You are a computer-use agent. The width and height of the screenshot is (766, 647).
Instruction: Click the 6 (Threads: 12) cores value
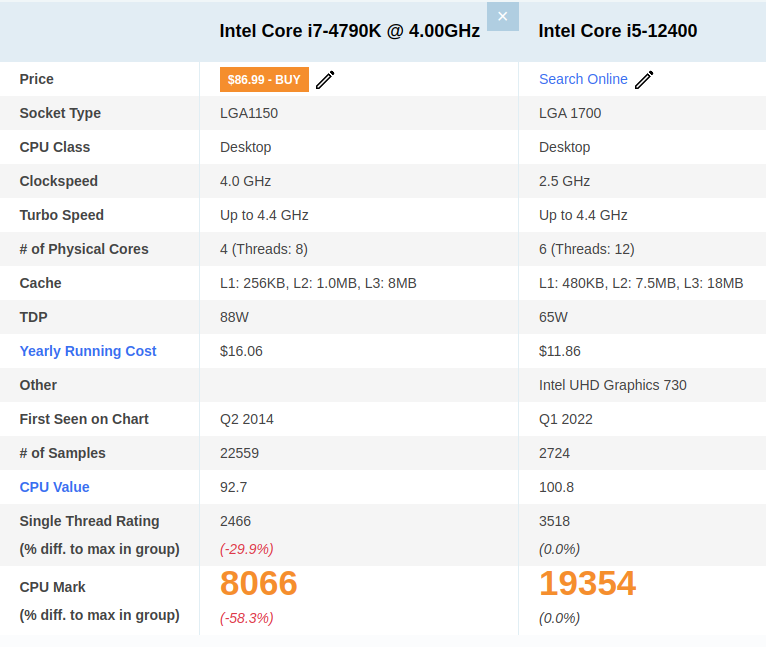tap(587, 249)
